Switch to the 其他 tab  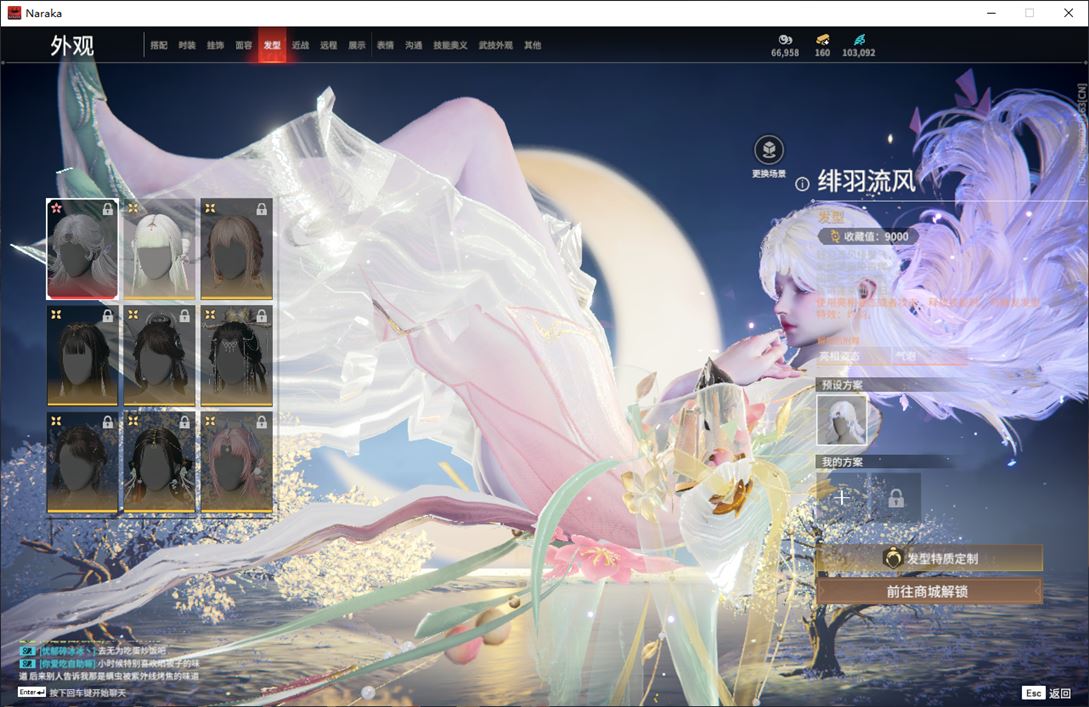coord(533,45)
